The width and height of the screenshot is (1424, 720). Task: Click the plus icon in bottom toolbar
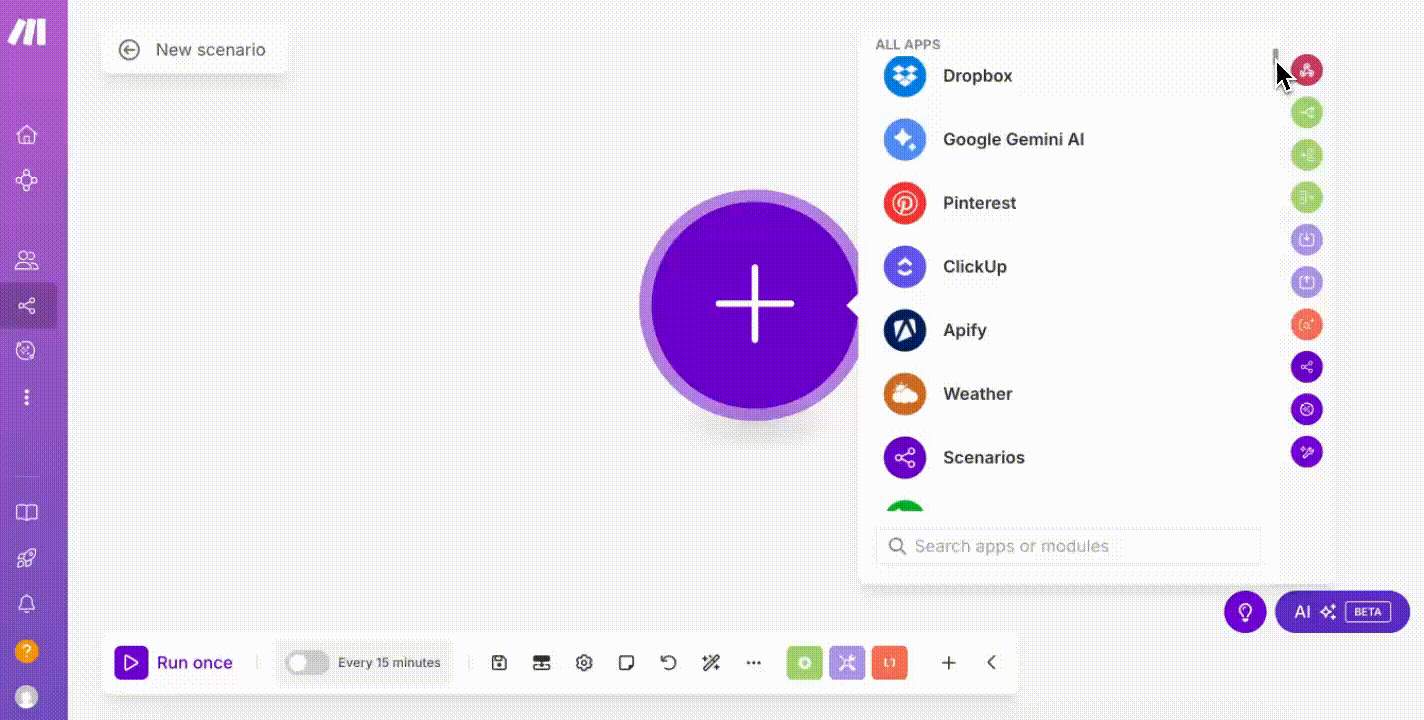[949, 662]
